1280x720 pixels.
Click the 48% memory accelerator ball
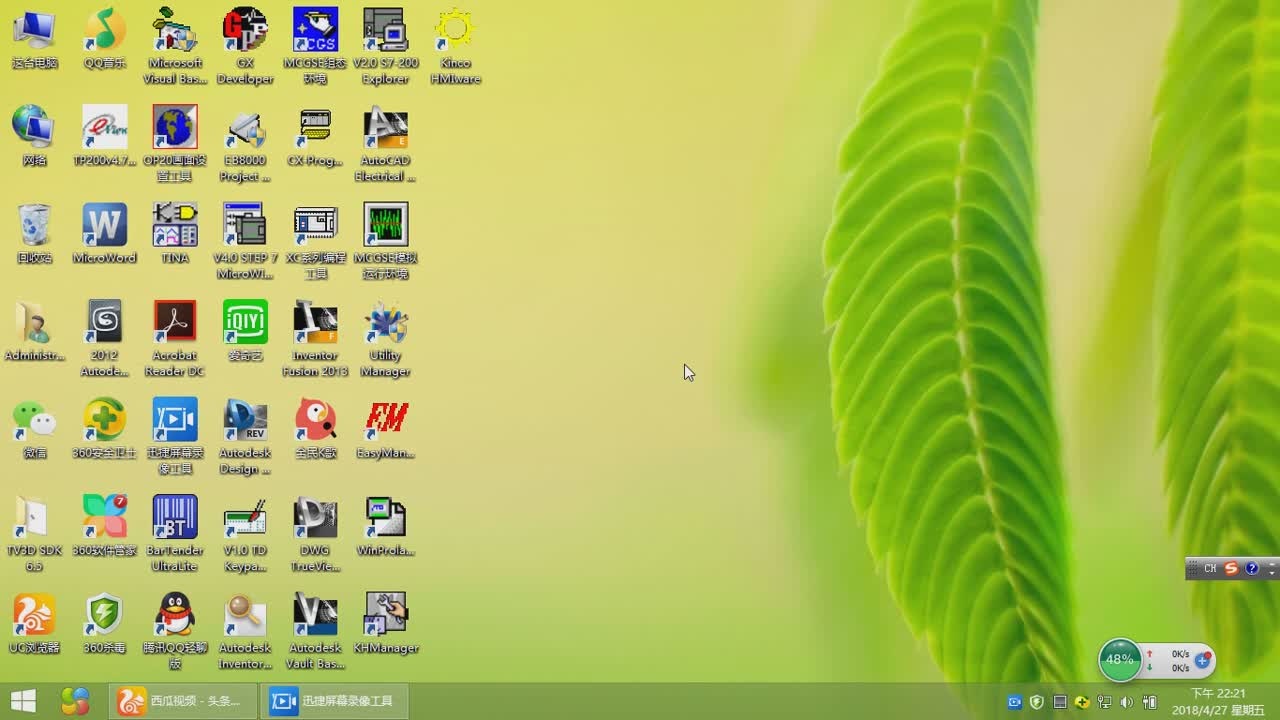1120,660
